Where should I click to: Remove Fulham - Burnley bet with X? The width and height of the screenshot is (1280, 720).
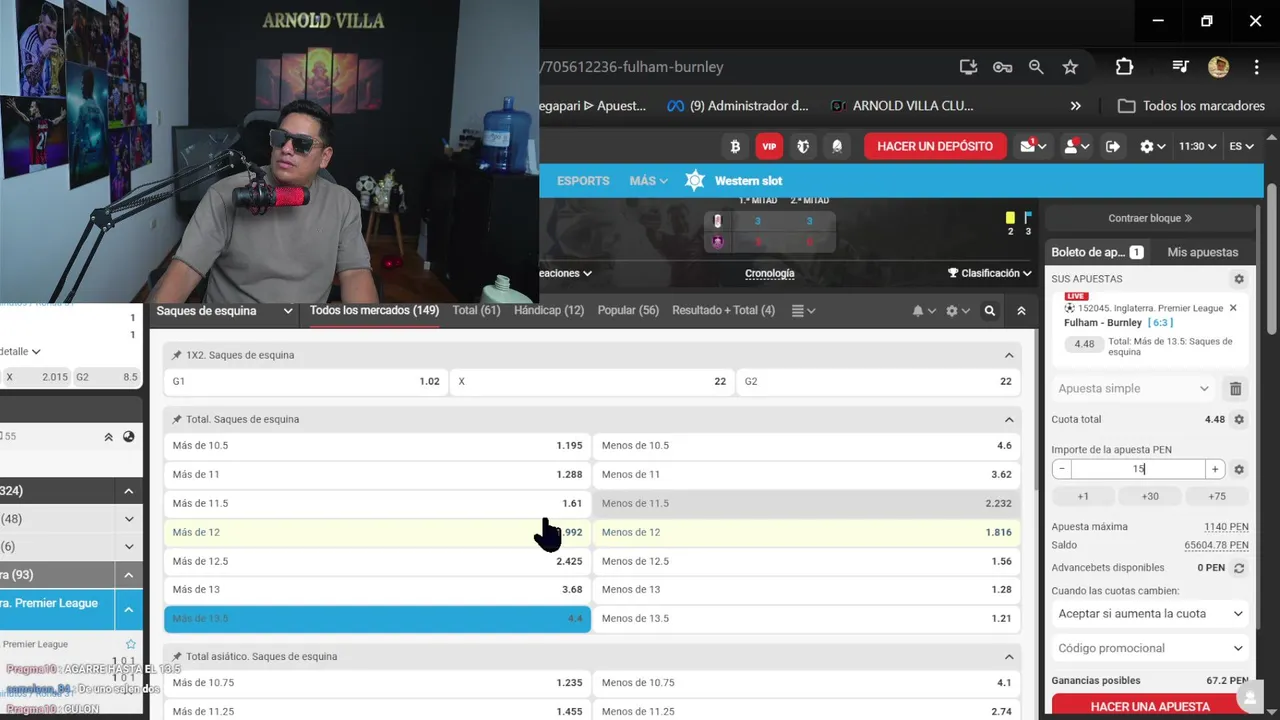coord(1233,308)
